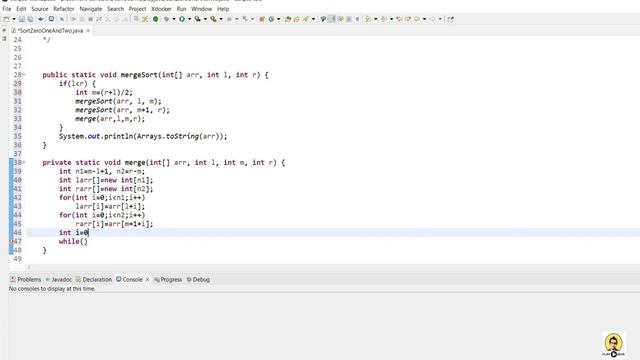This screenshot has width=640, height=360.
Task: Click the Step Return toolbar icon
Action: pyautogui.click(x=125, y=19)
